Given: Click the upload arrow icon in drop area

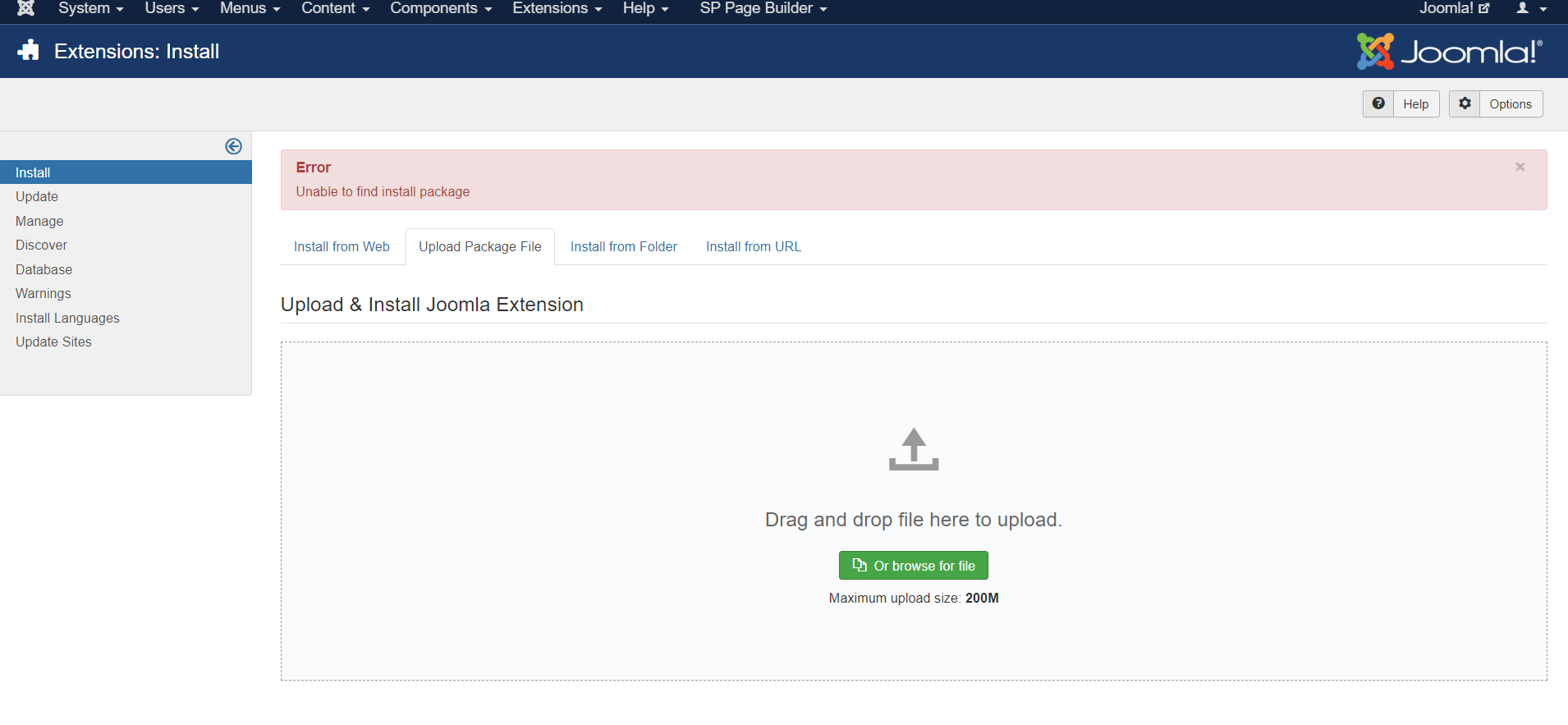Looking at the screenshot, I should (x=914, y=449).
